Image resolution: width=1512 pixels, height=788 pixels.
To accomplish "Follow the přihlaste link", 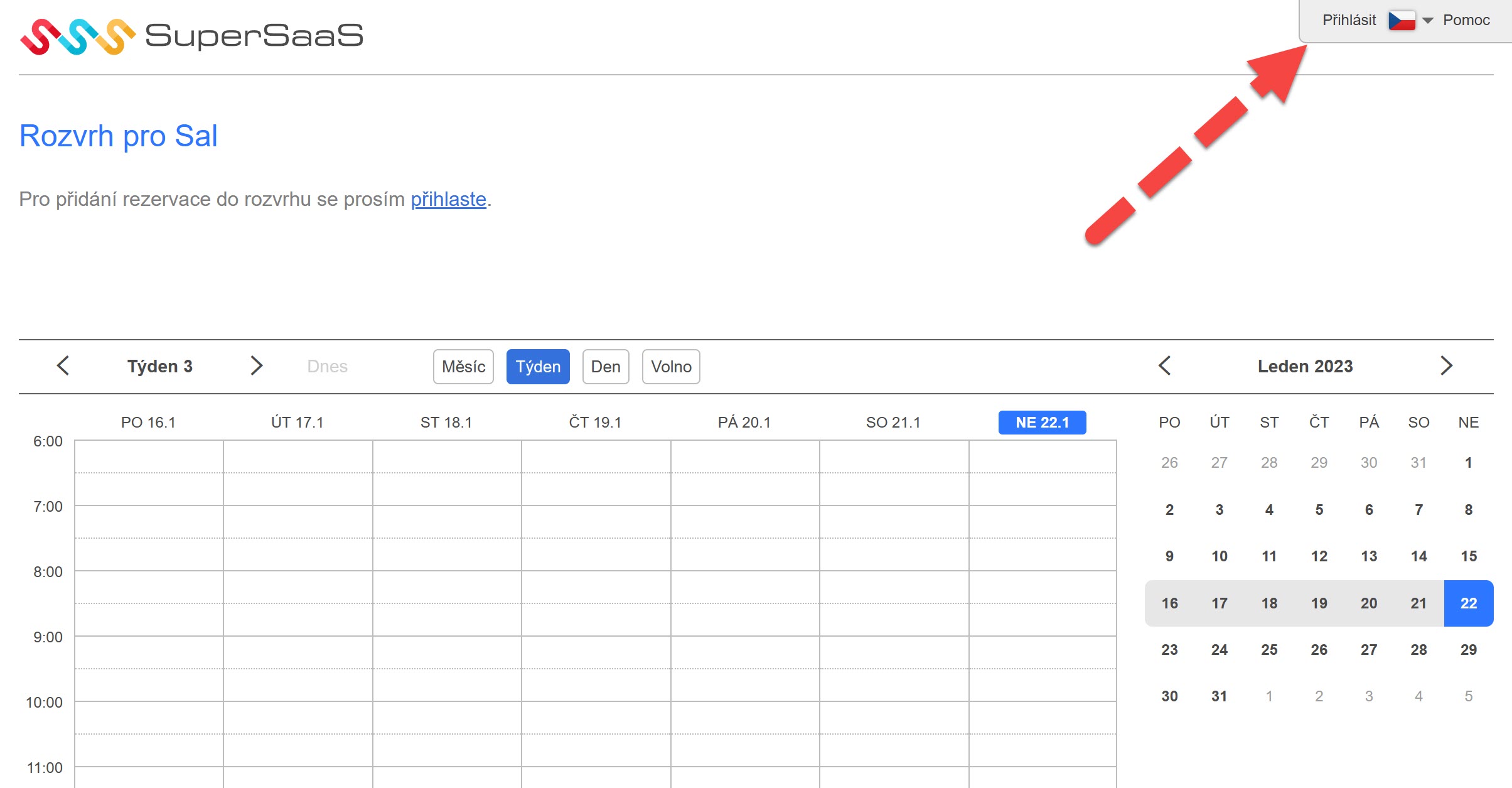I will click(448, 199).
